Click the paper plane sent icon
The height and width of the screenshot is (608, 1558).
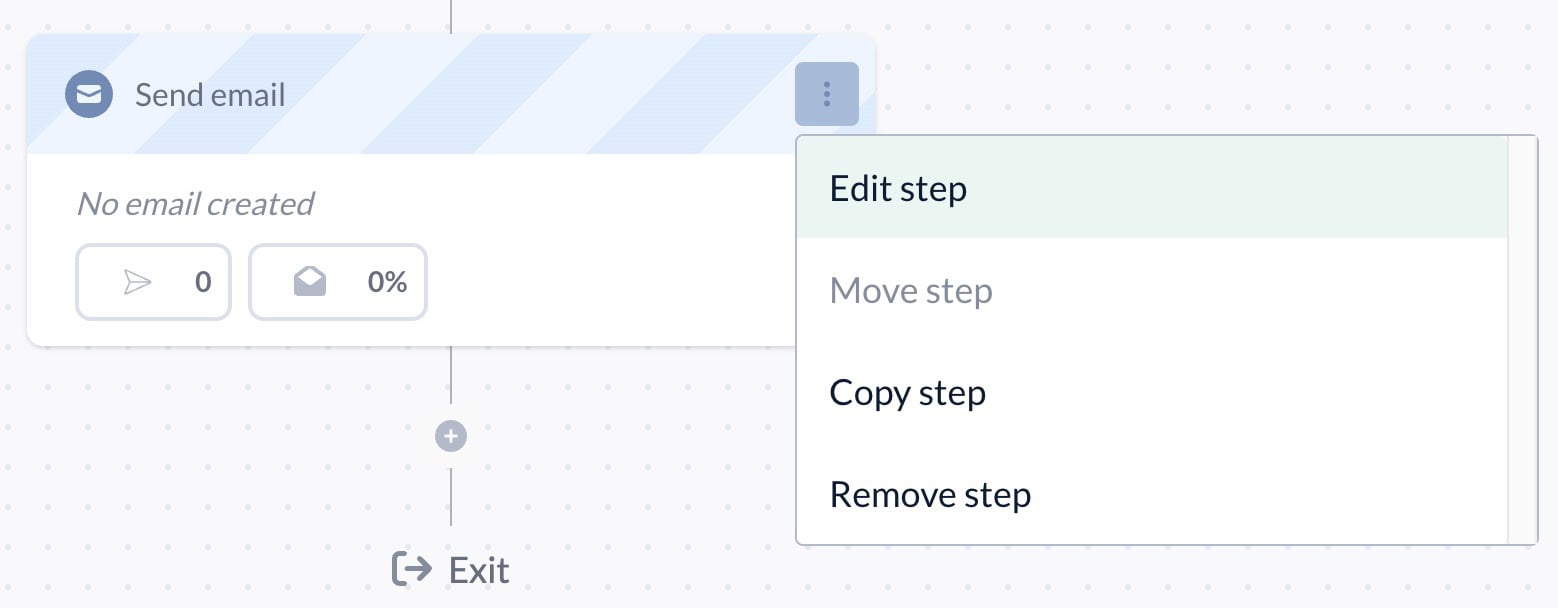click(x=137, y=283)
